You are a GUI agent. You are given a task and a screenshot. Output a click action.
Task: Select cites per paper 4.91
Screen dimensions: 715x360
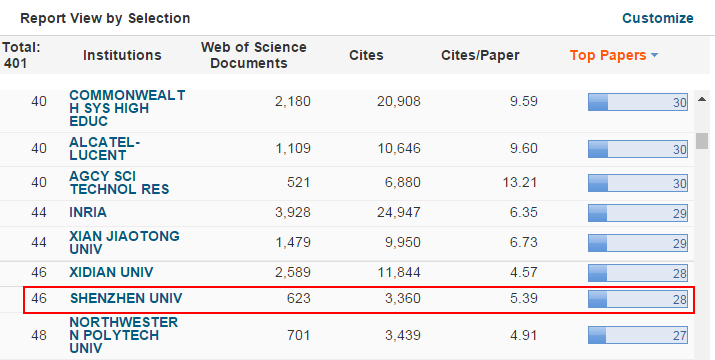pos(524,335)
